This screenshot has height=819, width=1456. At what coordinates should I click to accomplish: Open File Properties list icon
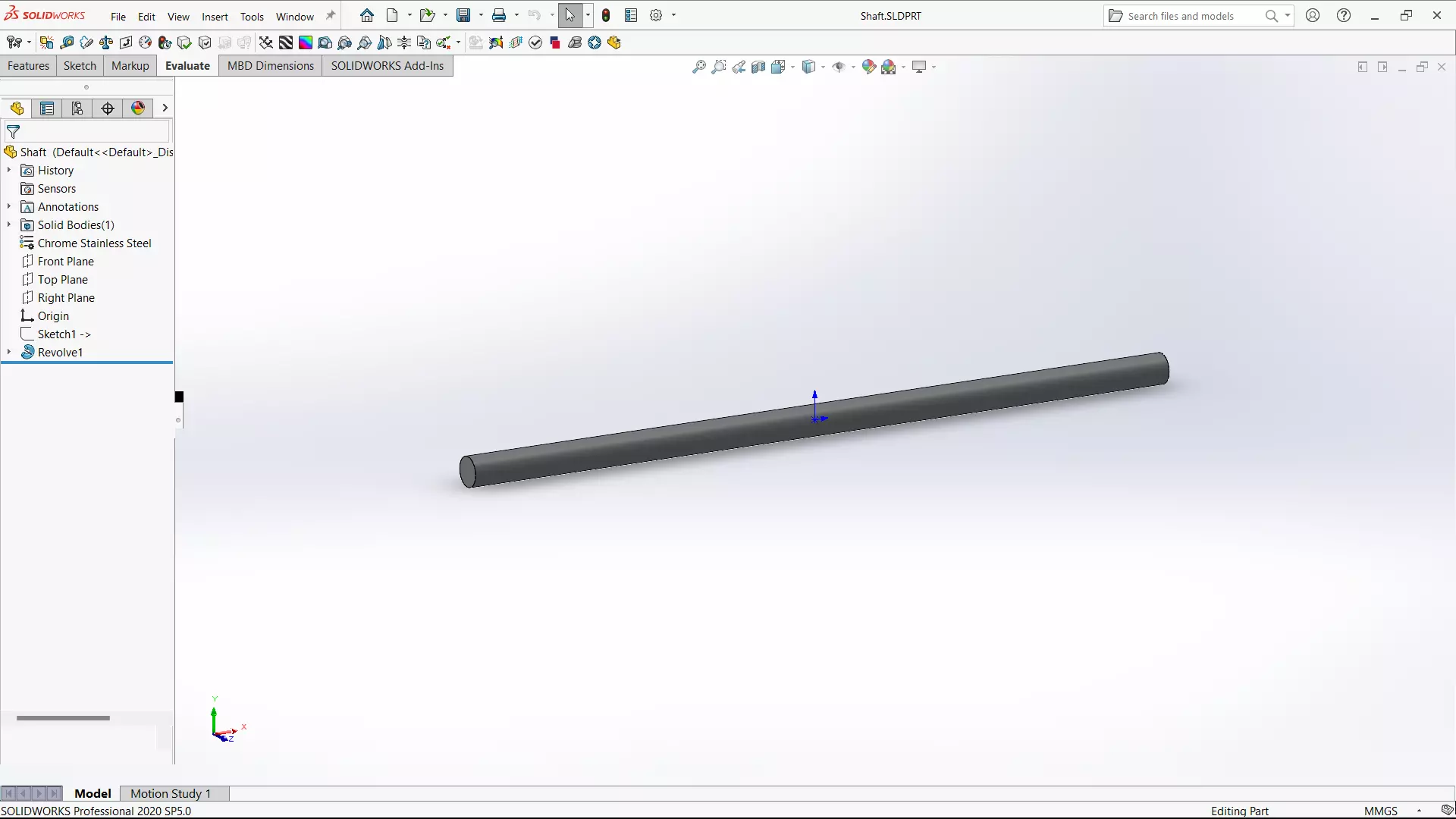point(631,15)
